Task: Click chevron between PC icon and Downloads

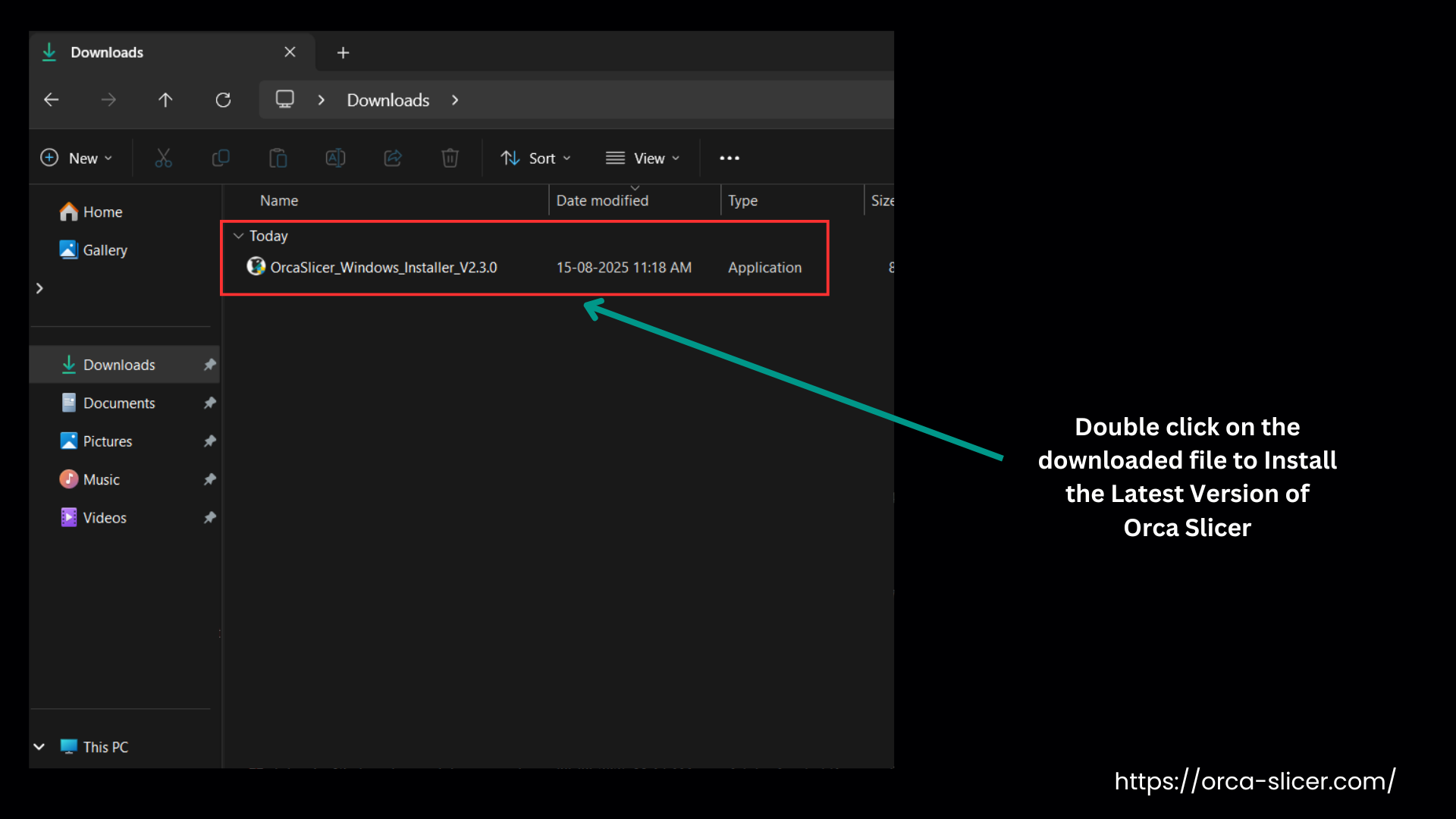Action: (x=322, y=100)
